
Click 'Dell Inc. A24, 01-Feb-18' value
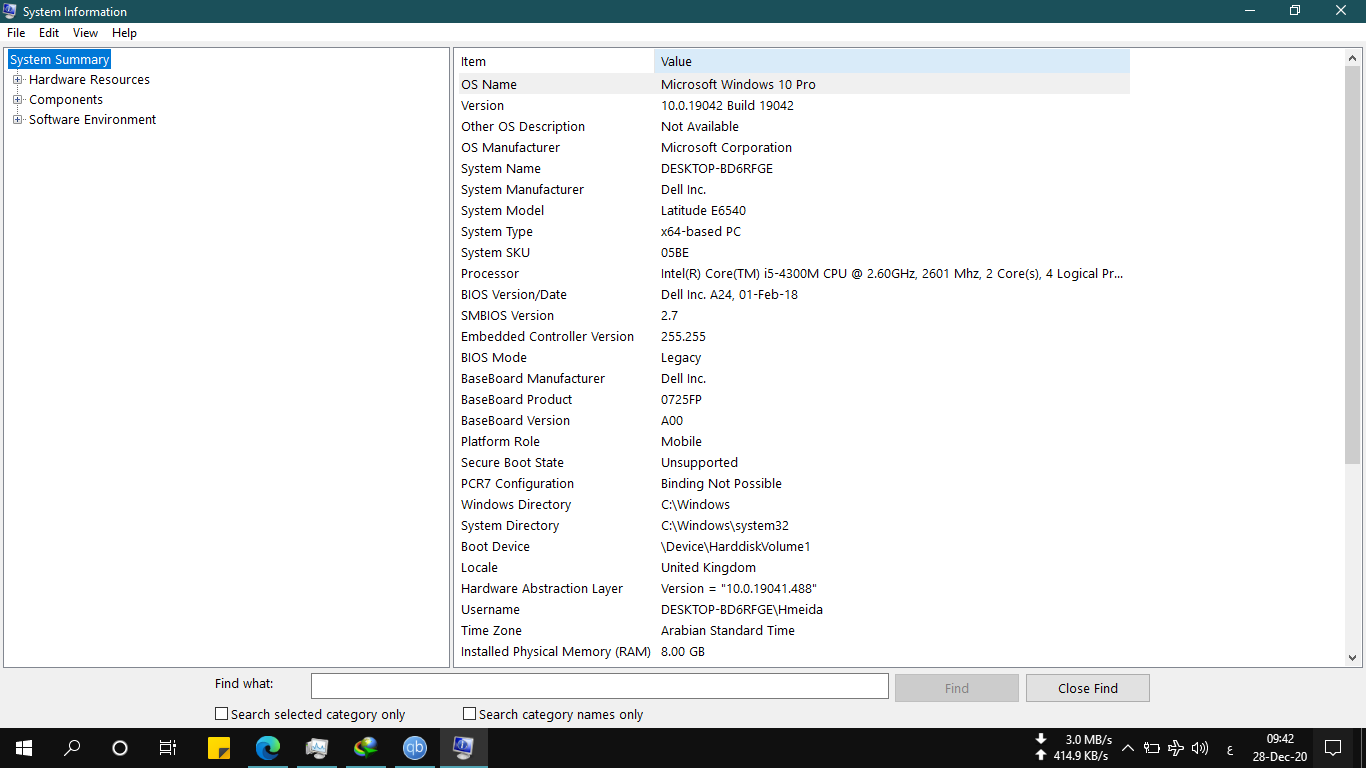point(729,295)
